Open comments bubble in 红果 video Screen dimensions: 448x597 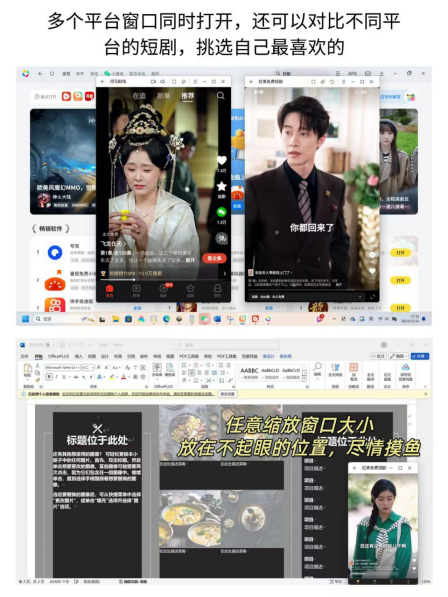pyautogui.click(x=372, y=255)
